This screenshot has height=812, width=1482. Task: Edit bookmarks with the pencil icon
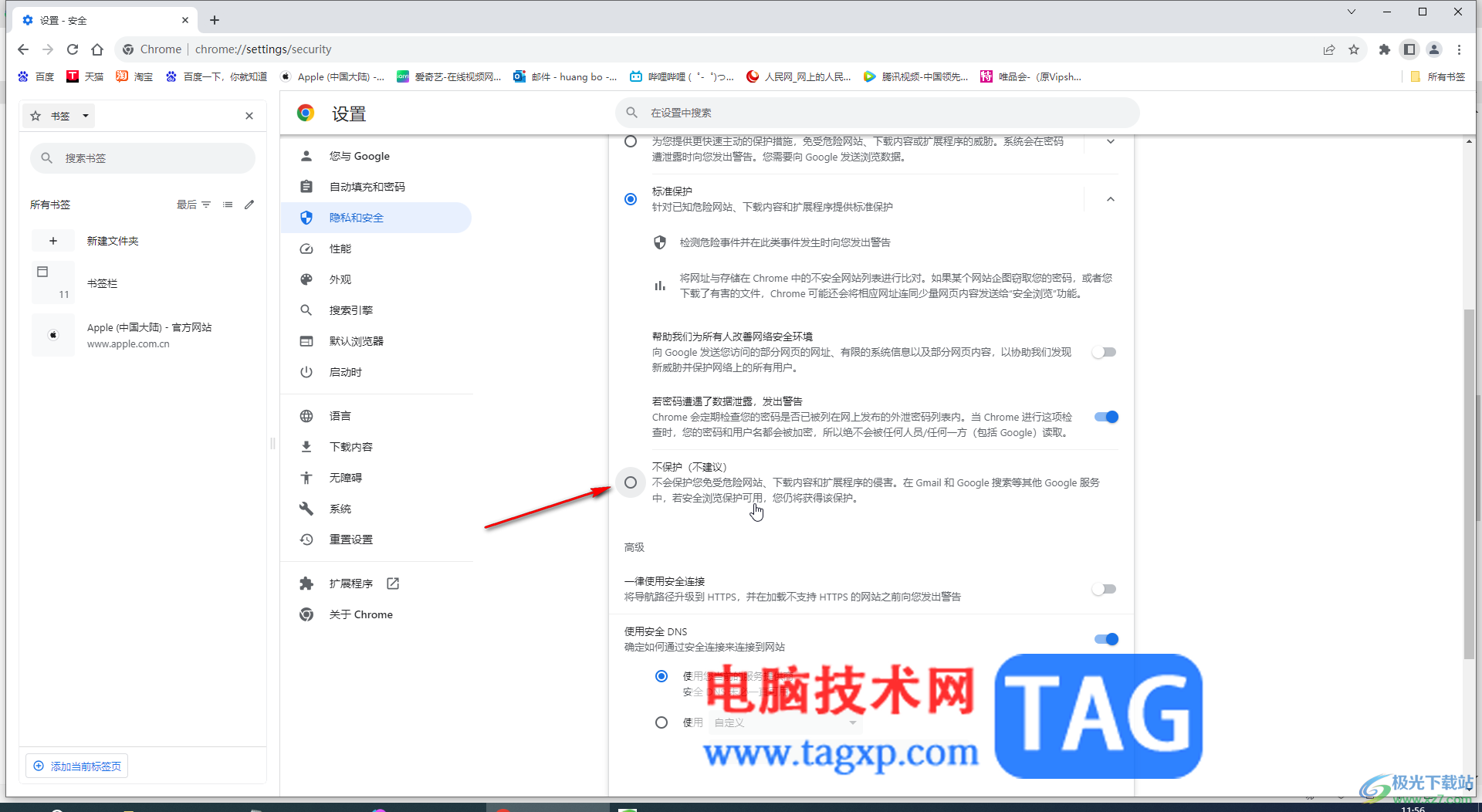(x=249, y=205)
